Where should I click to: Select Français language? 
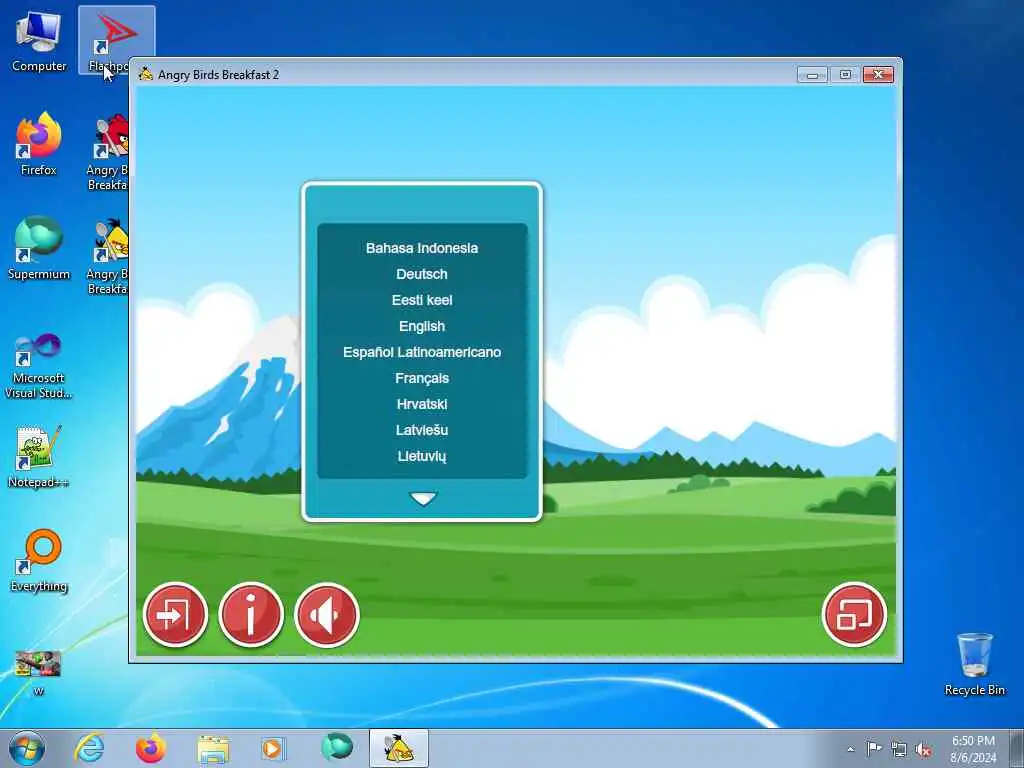pos(422,379)
